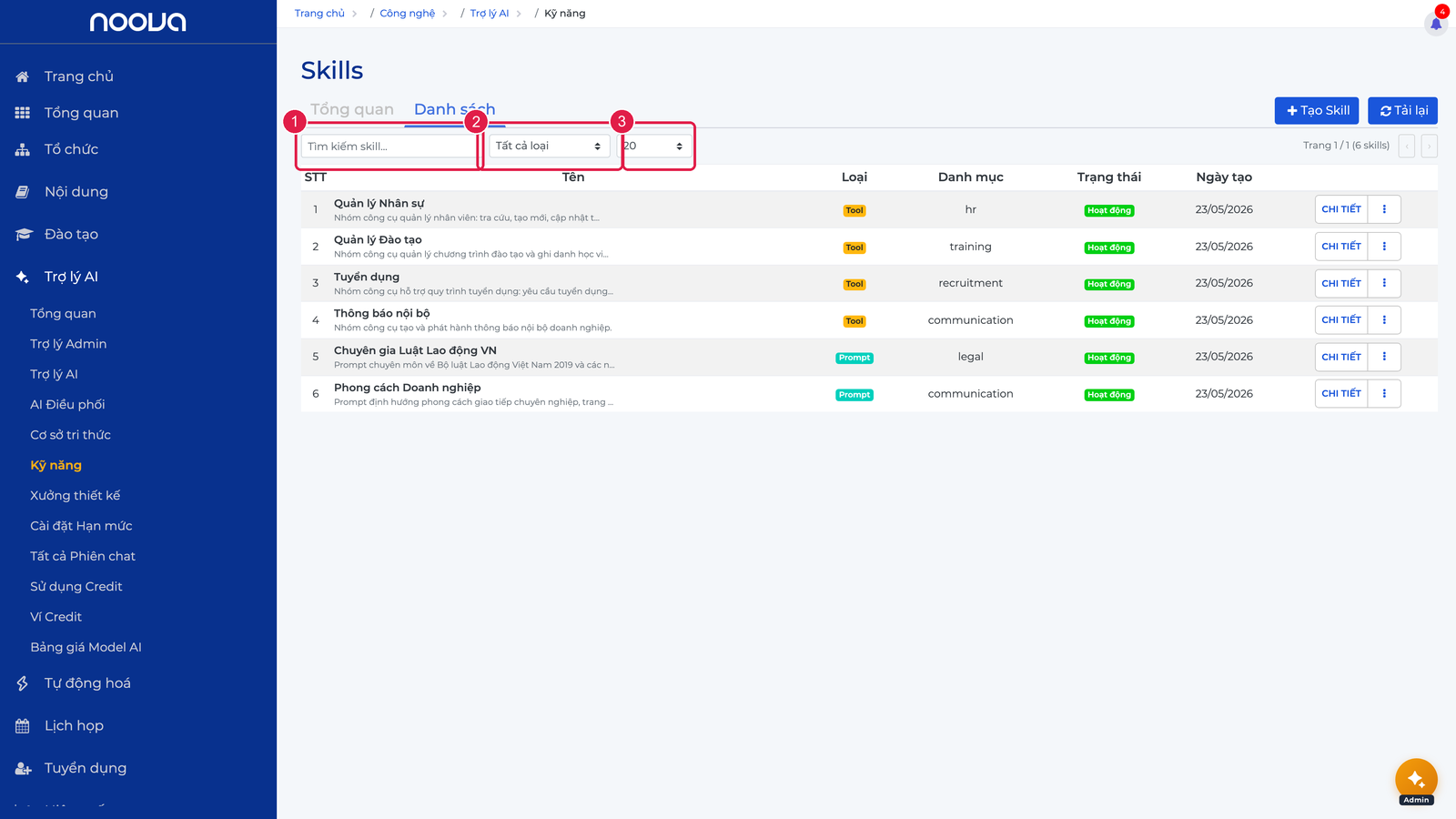The image size is (1456, 819).
Task: Click the Tải lại reload button
Action: 1403,110
